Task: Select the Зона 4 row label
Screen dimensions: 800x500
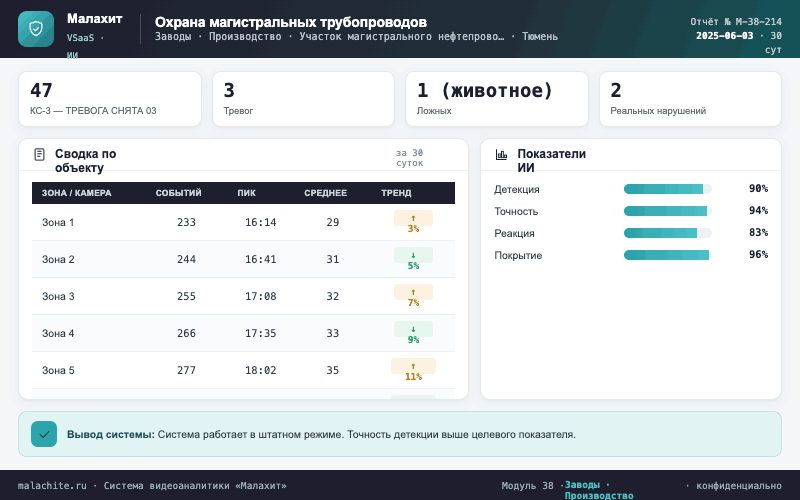Action: pyautogui.click(x=58, y=333)
